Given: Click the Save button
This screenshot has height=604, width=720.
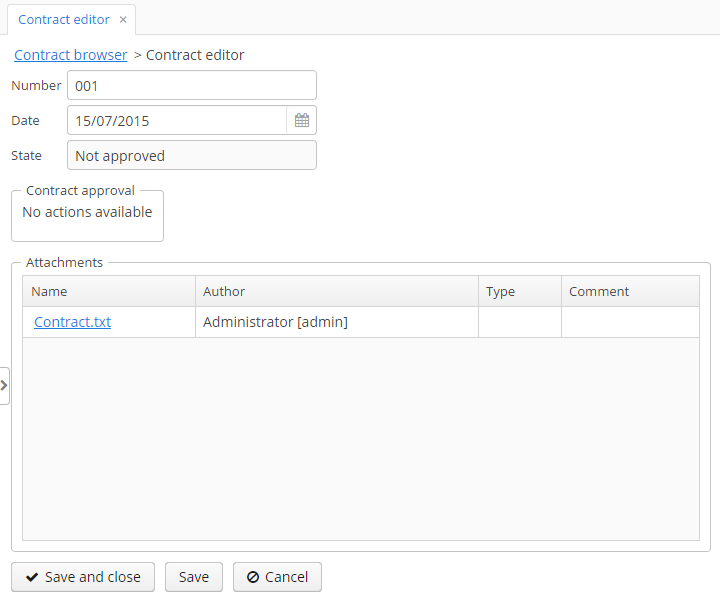Looking at the screenshot, I should pyautogui.click(x=194, y=577).
